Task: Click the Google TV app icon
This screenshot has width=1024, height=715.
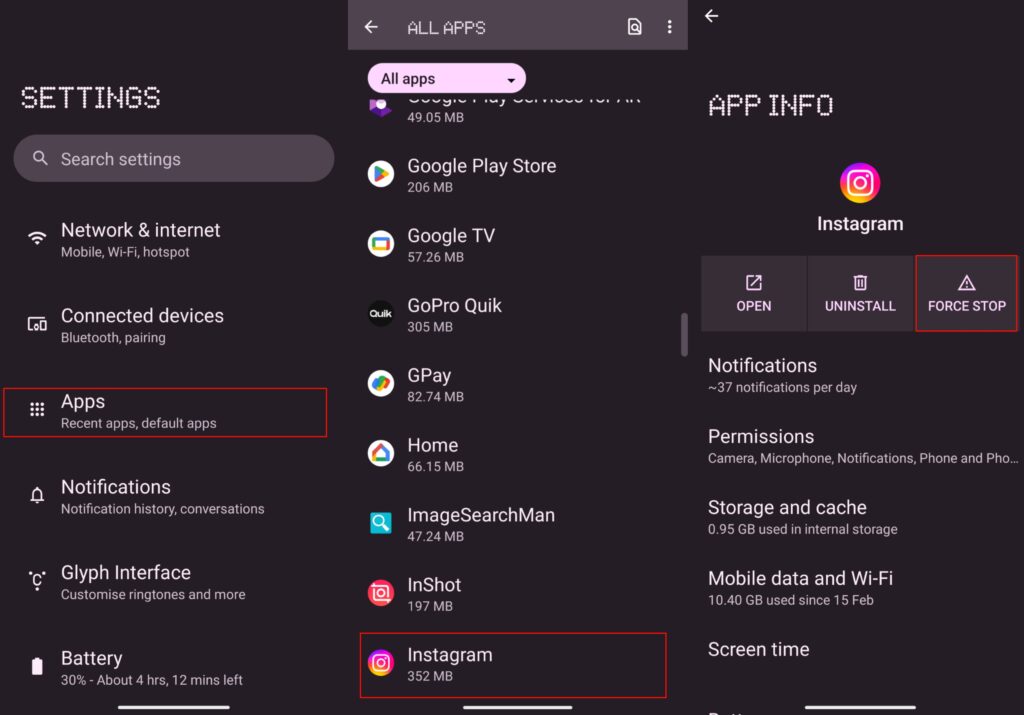Action: [x=381, y=244]
